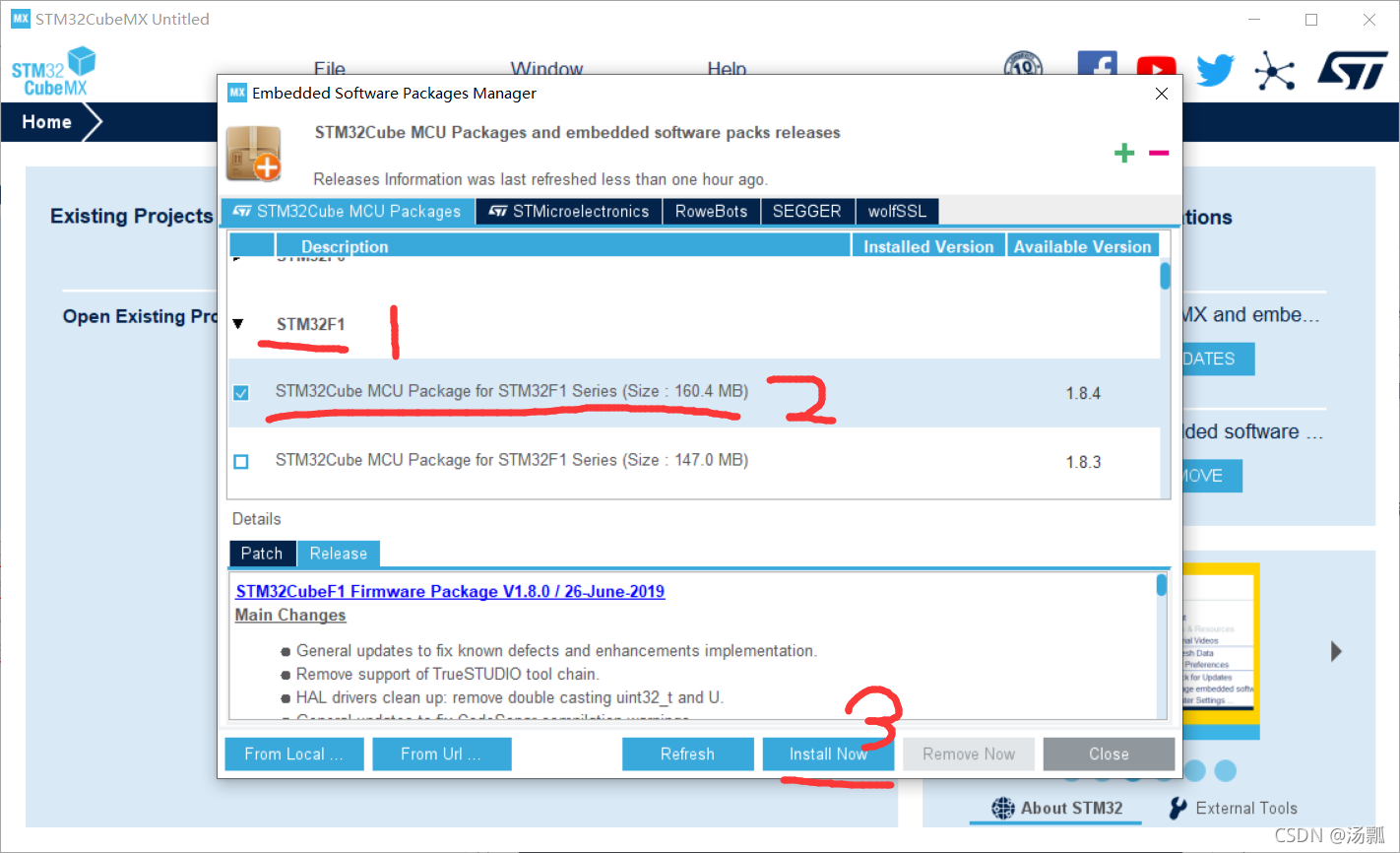The image size is (1400, 853).
Task: Click the ST logo in main window
Action: (1352, 71)
